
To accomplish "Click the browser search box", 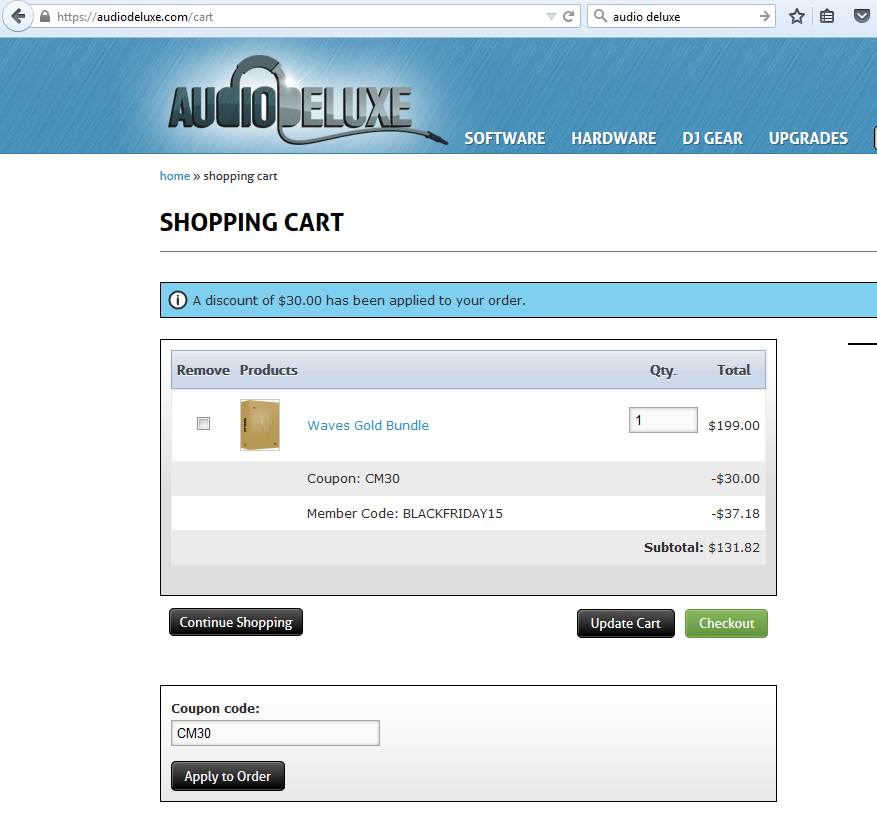I will [x=681, y=16].
